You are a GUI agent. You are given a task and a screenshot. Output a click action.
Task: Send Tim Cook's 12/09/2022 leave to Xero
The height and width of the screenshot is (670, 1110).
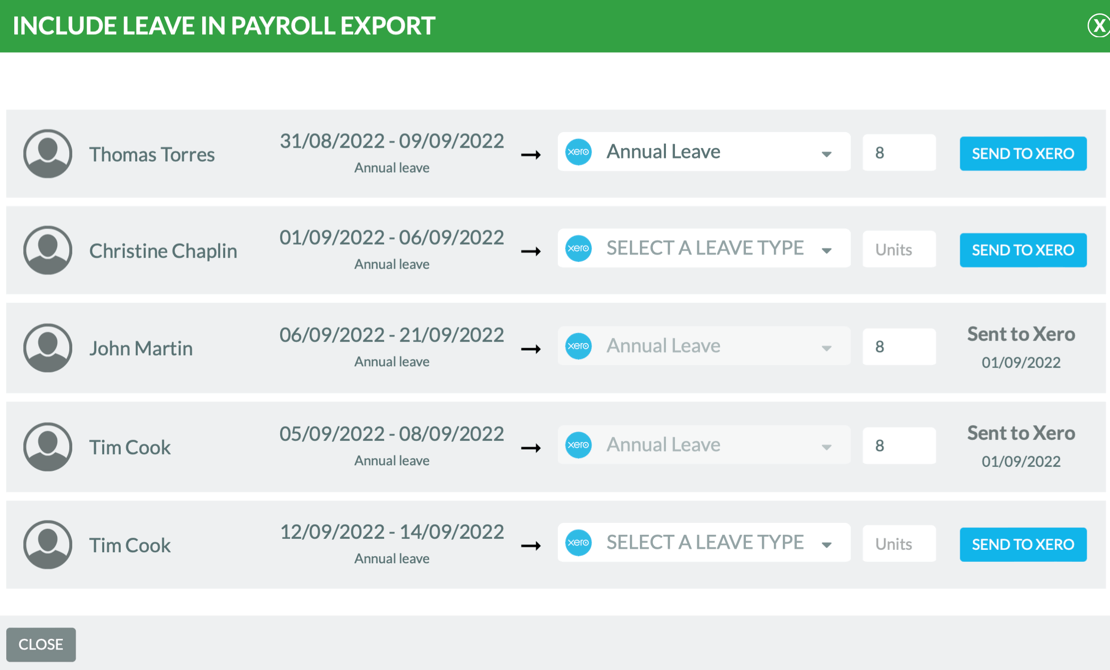coord(1023,544)
